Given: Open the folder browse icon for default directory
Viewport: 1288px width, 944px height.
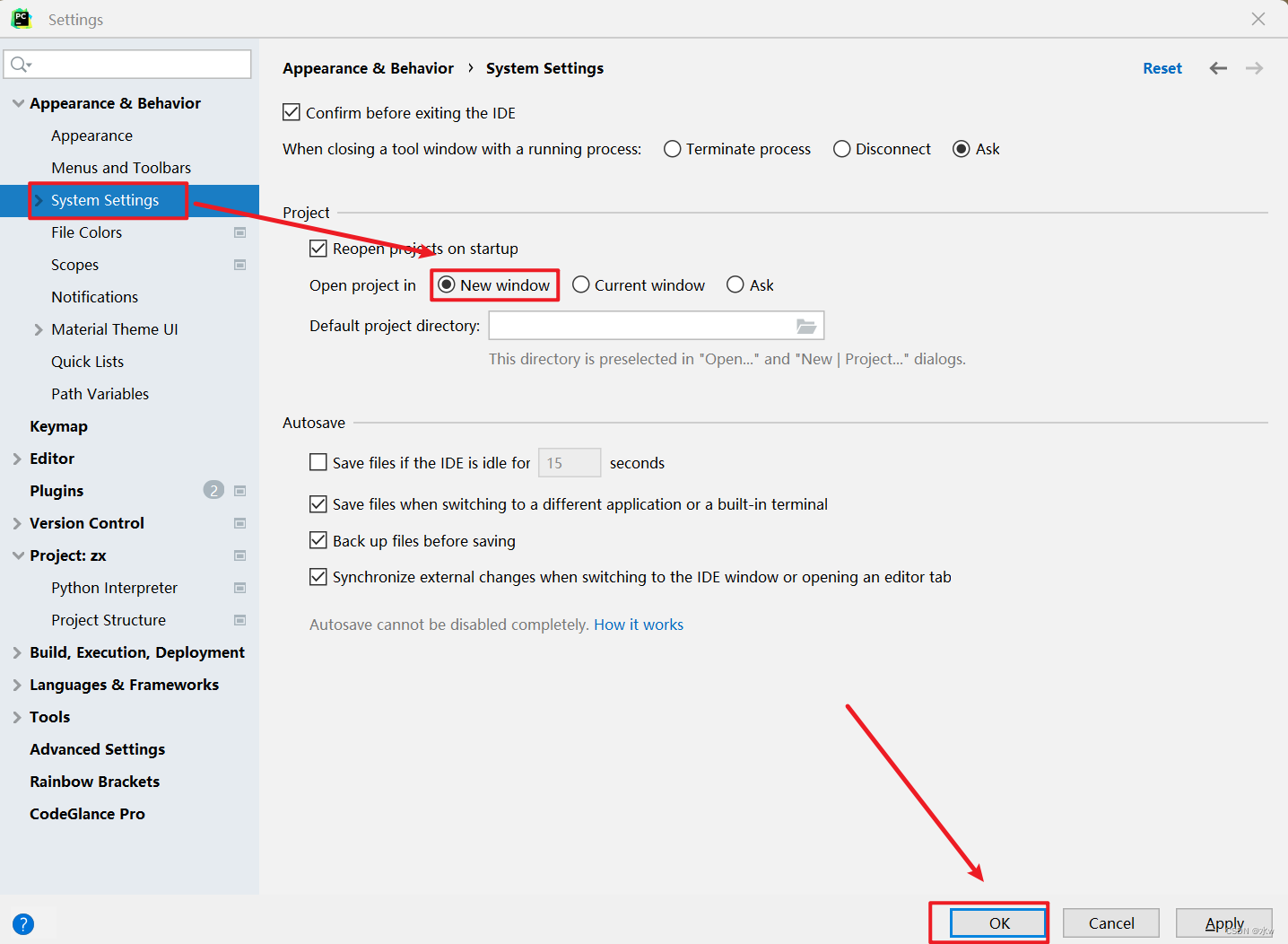Looking at the screenshot, I should coord(806,326).
